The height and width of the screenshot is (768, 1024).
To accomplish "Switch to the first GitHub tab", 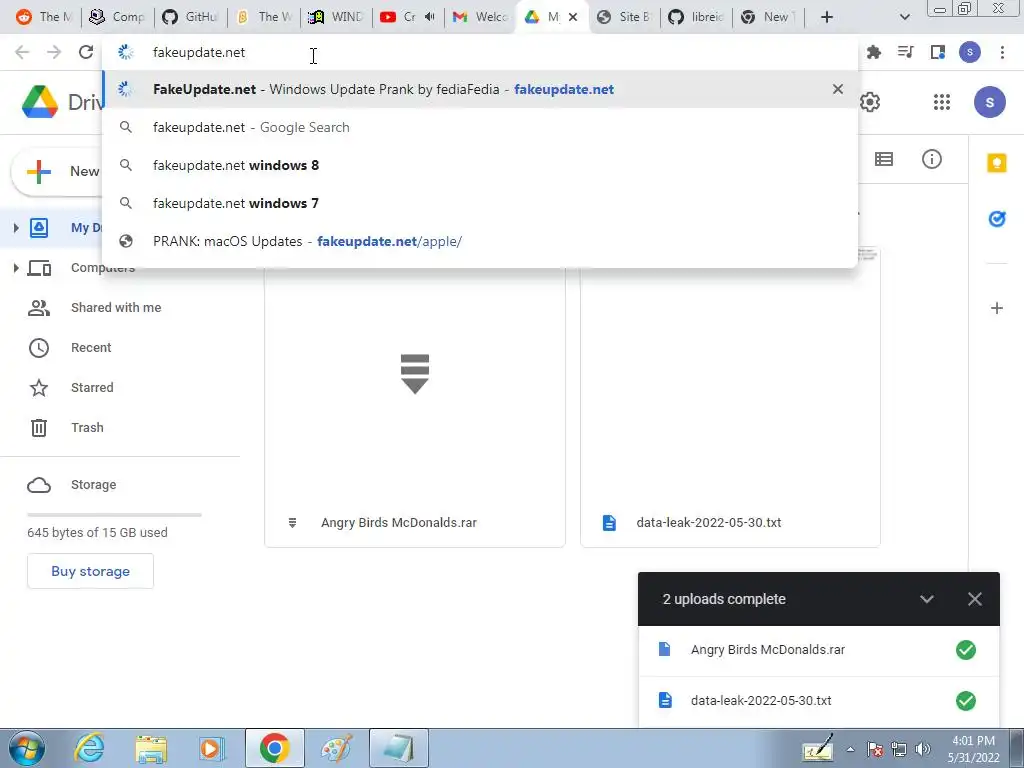I will click(190, 17).
